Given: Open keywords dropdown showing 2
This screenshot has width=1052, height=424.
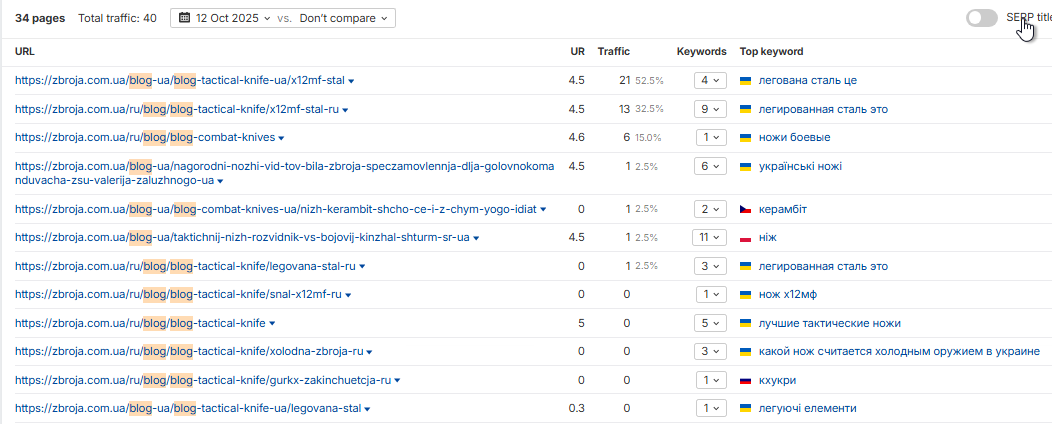Looking at the screenshot, I should pos(710,209).
